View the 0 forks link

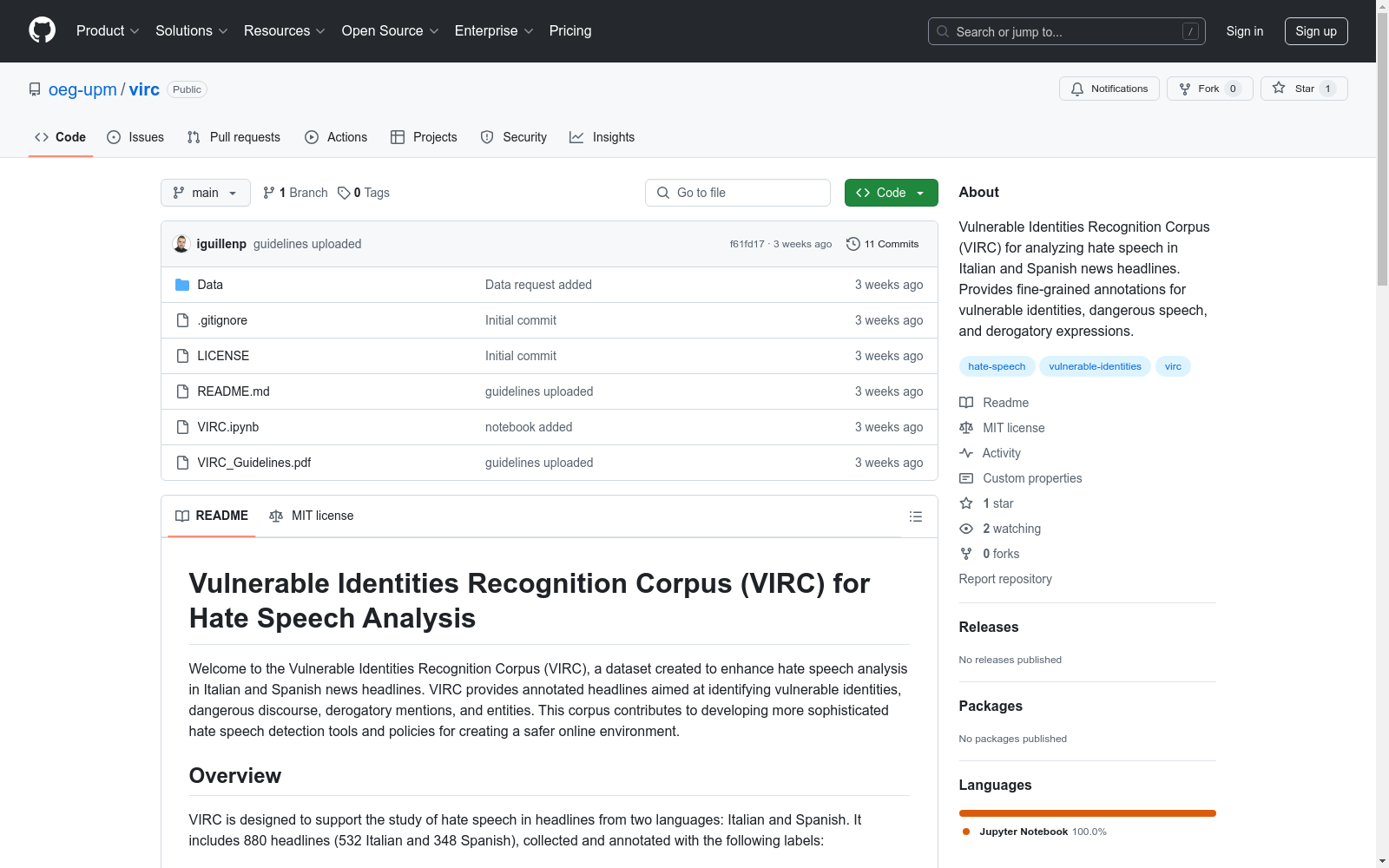click(x=990, y=554)
